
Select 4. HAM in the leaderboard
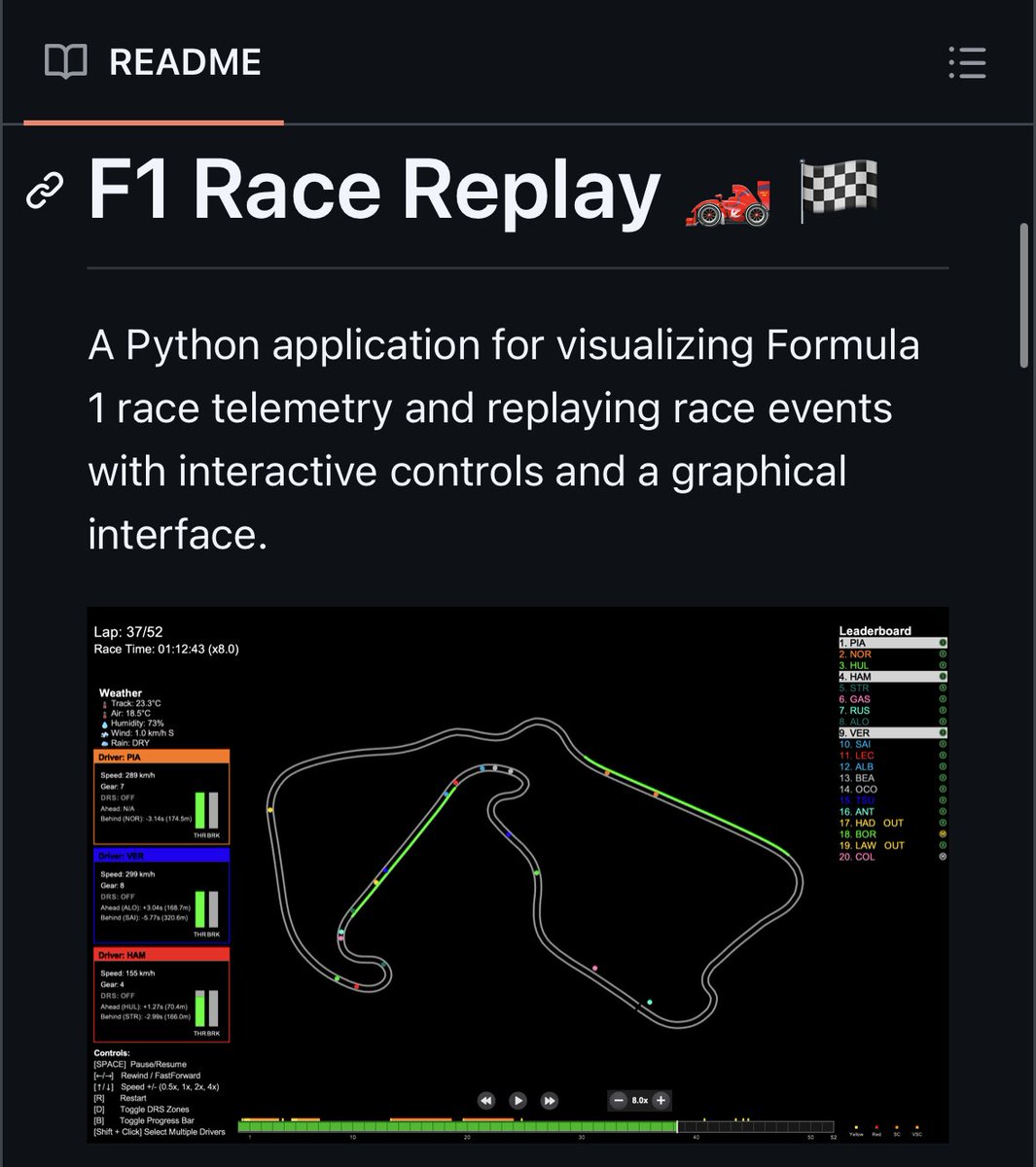(893, 677)
